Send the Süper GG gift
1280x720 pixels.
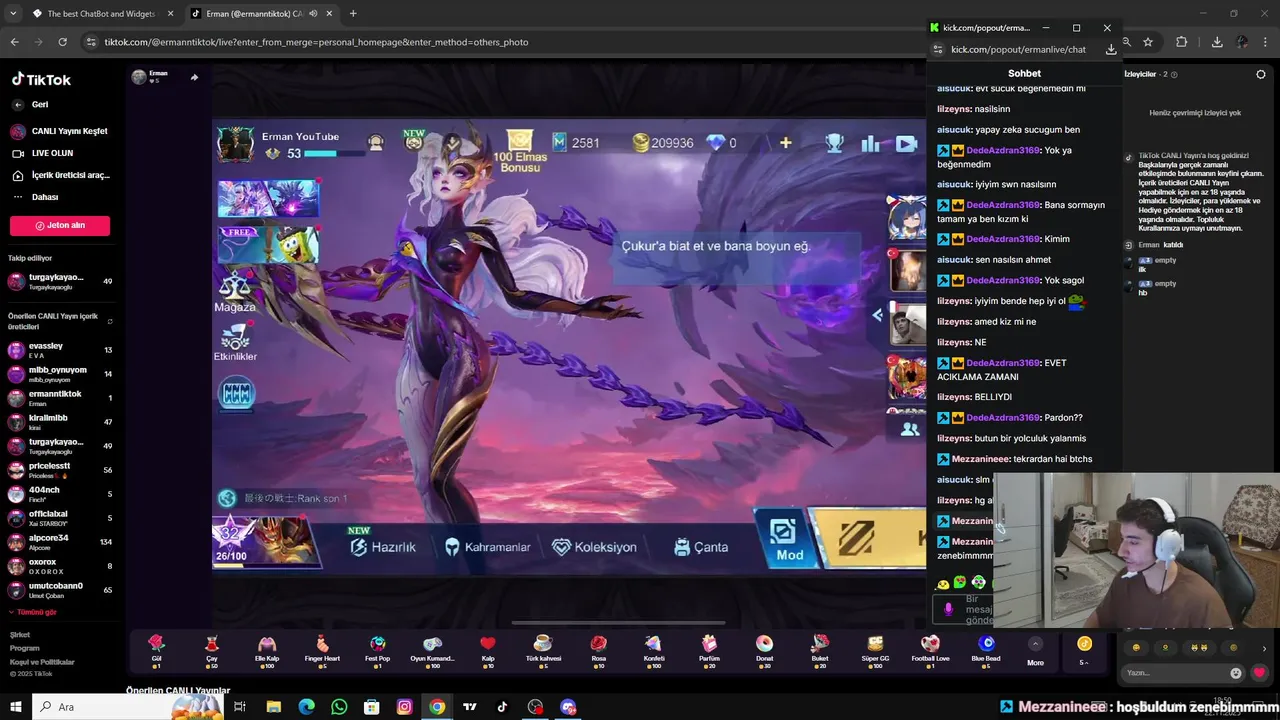click(x=875, y=649)
